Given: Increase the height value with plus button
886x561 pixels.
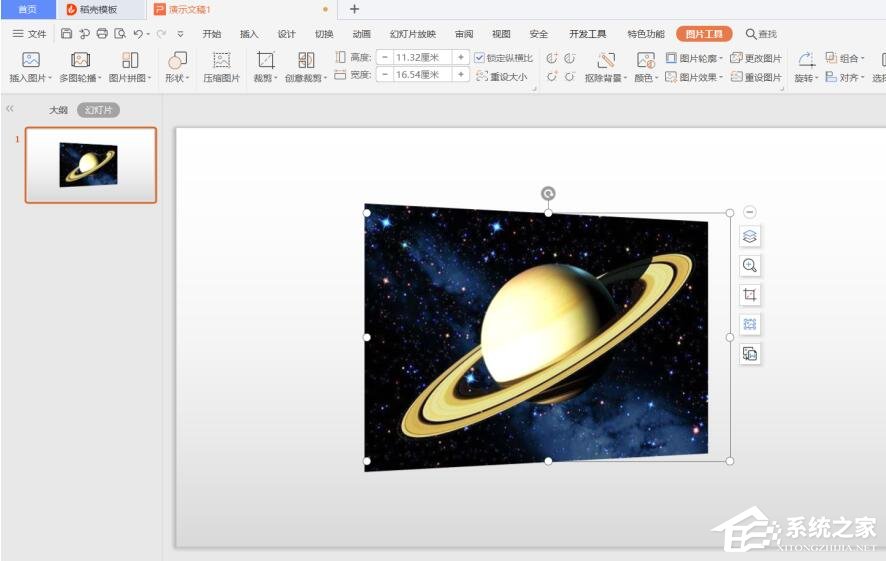Looking at the screenshot, I should [x=461, y=58].
